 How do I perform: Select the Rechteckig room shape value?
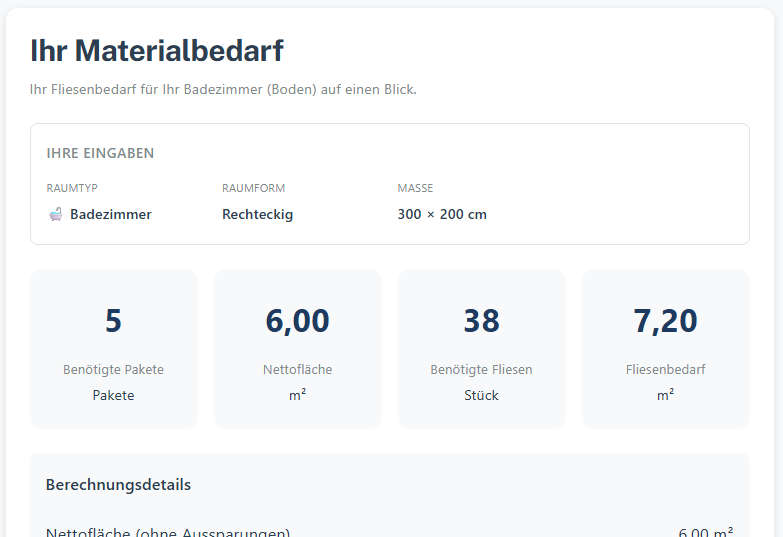click(x=257, y=214)
